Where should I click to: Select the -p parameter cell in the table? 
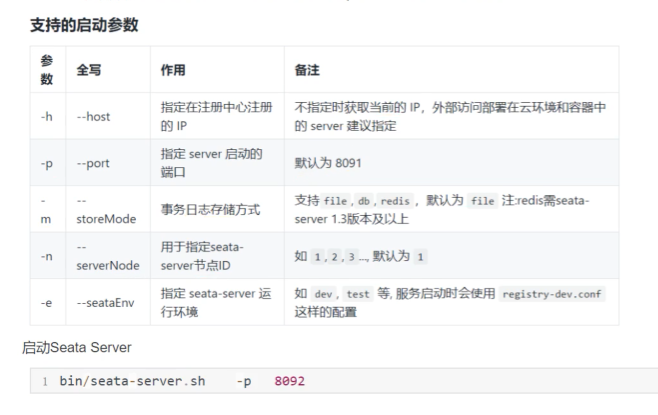coord(47,164)
